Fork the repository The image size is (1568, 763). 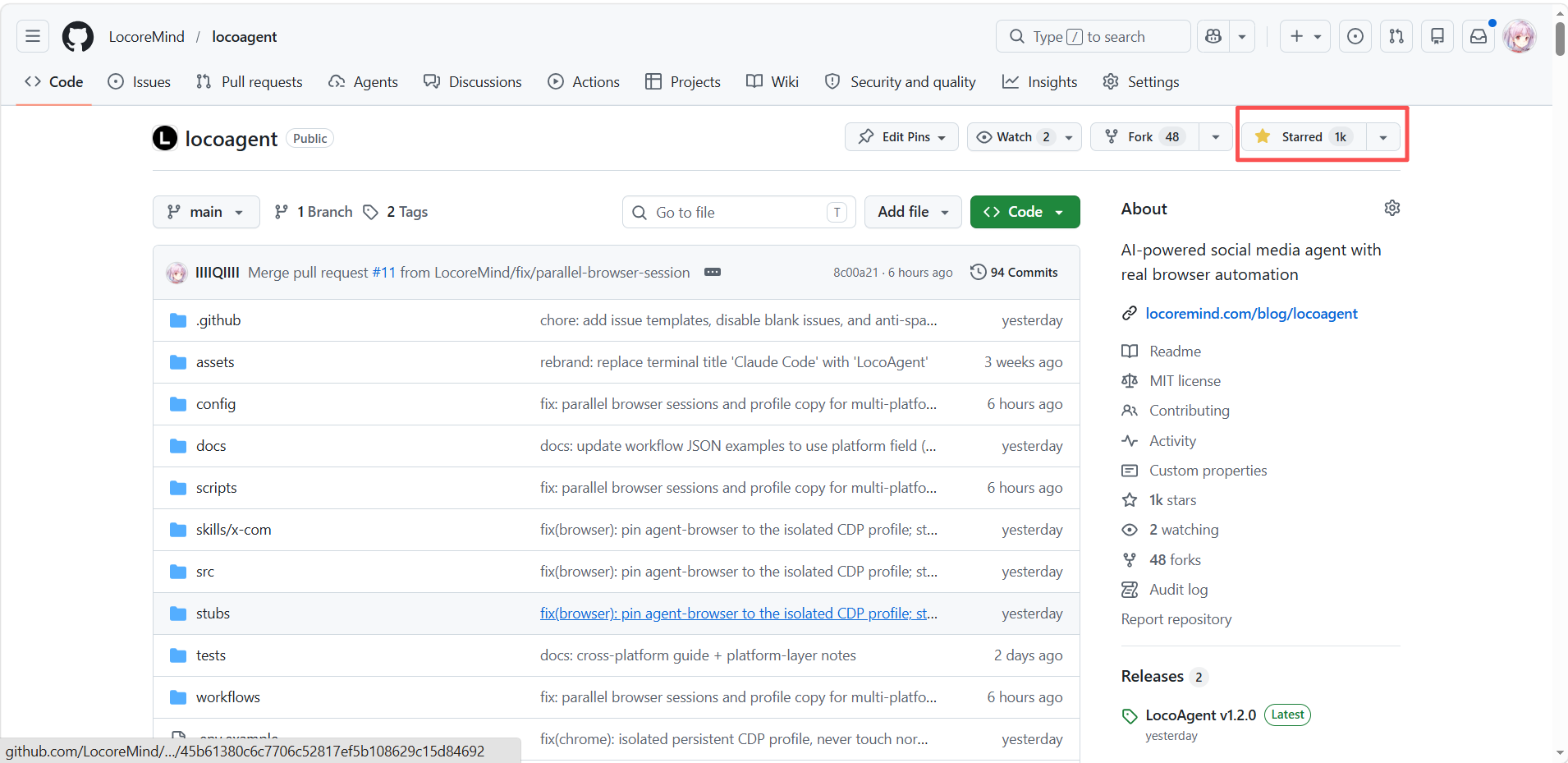pos(1144,136)
